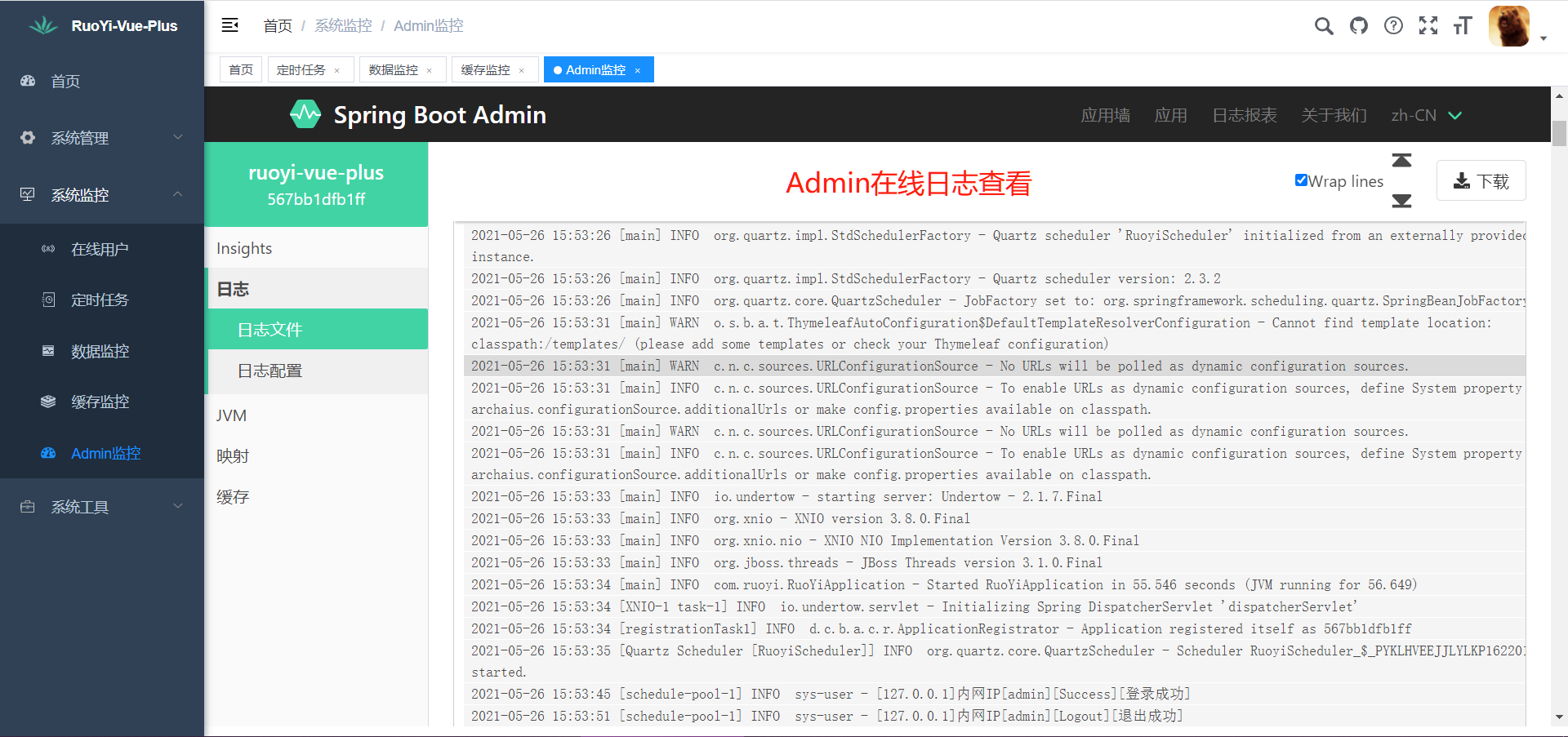The image size is (1568, 737).
Task: Switch to the 首页 tab
Action: click(x=241, y=69)
